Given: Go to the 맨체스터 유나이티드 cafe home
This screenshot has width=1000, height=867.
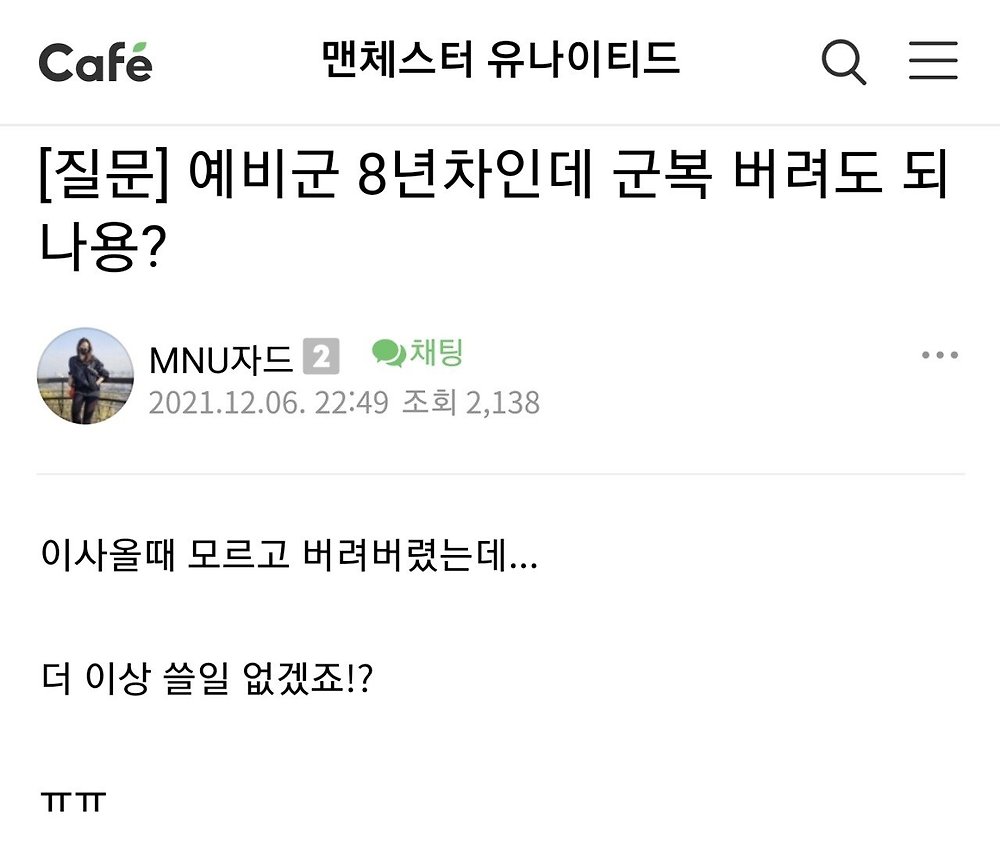Looking at the screenshot, I should tap(500, 60).
